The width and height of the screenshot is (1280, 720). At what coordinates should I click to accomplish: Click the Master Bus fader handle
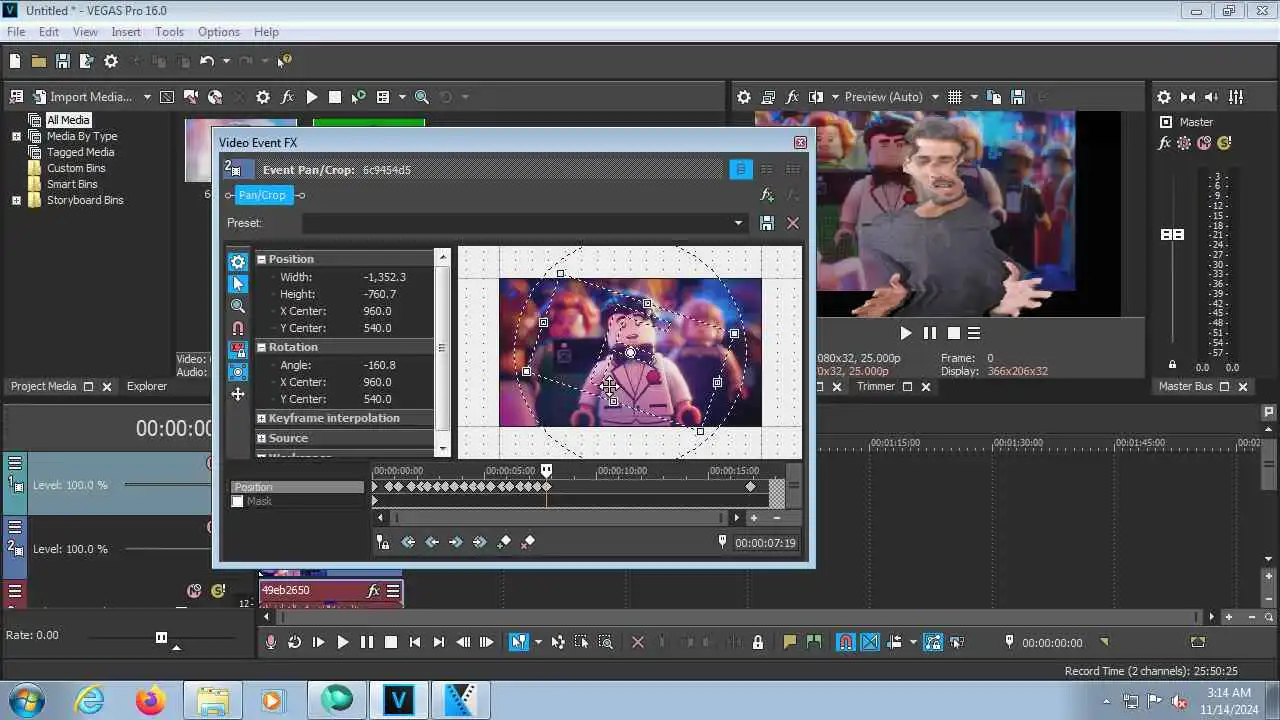[1172, 234]
